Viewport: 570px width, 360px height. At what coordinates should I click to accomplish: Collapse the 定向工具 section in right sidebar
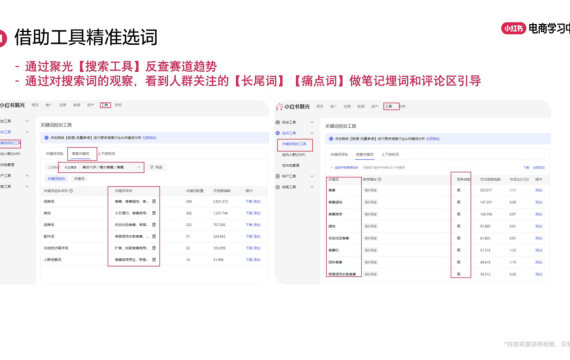point(312,133)
